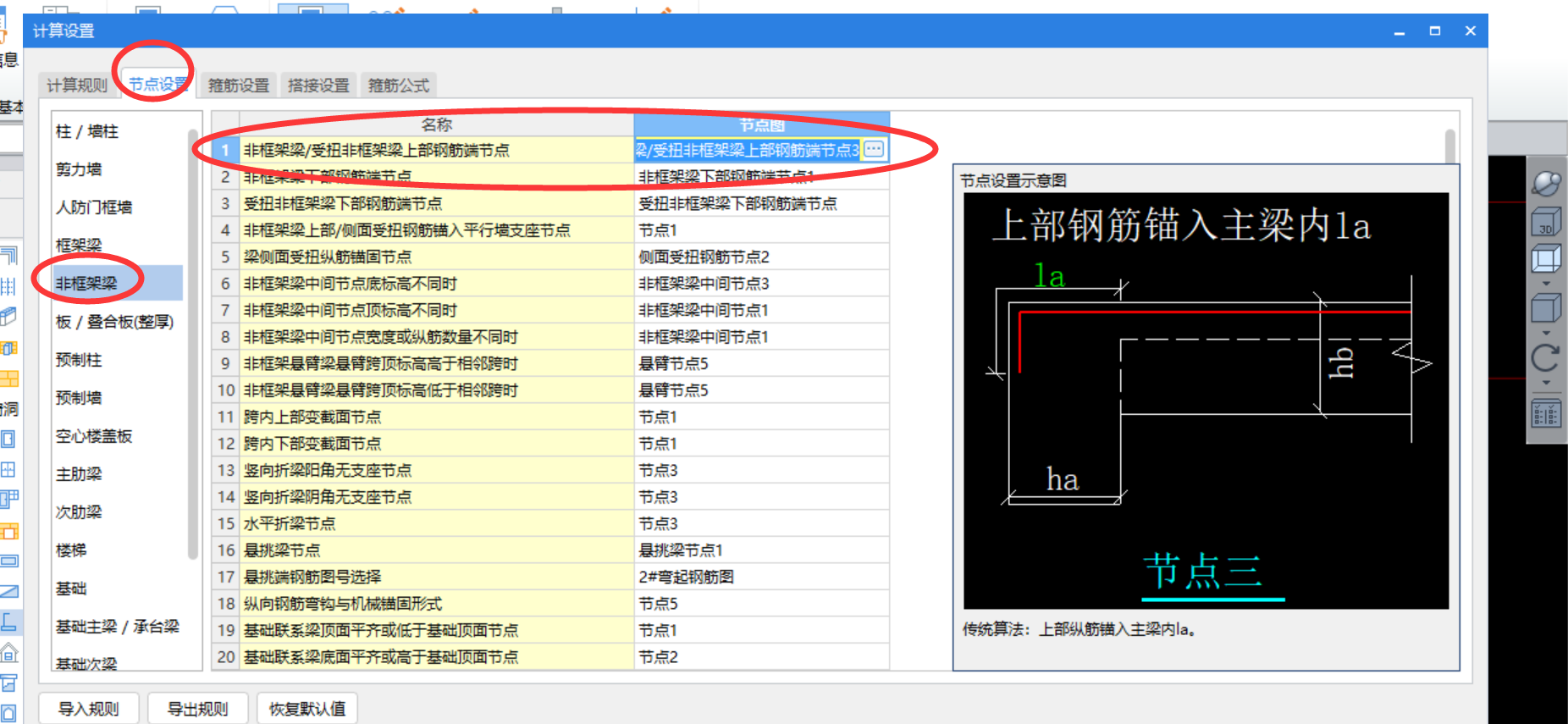Viewport: 1568px width, 724px height.
Task: Click the right panel vertical scrollbar
Action: pos(1449,146)
